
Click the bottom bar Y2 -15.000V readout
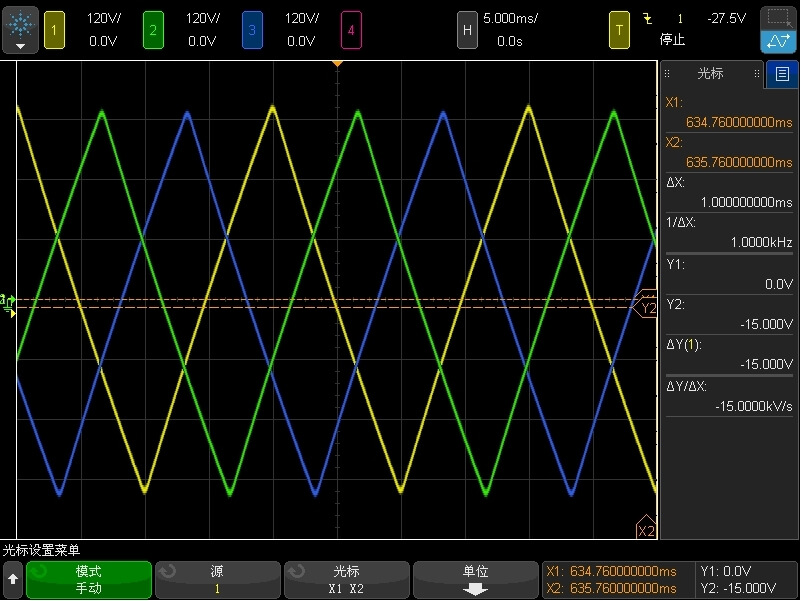738,588
